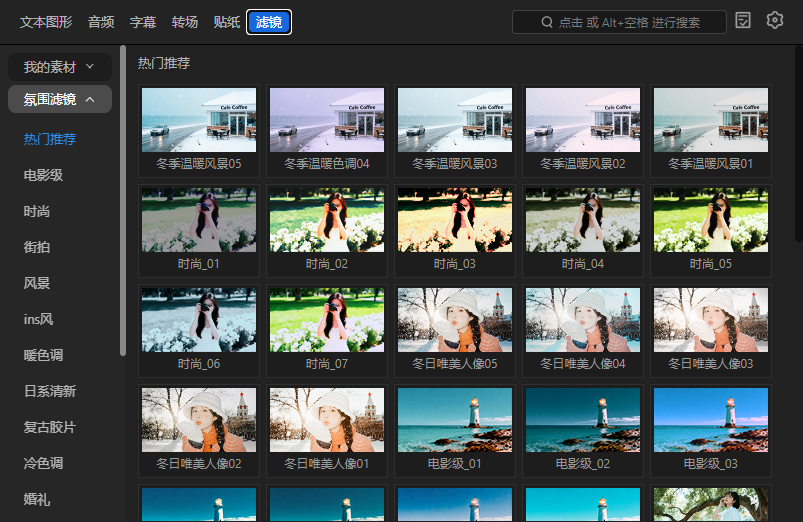Open the 字幕 tab
This screenshot has height=522, width=803.
coord(143,22)
